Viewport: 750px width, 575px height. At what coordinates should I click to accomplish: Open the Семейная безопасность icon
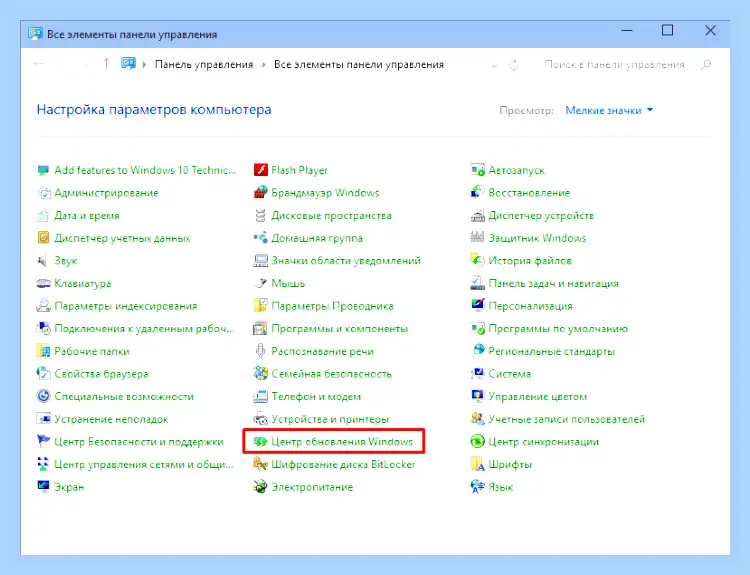tap(260, 374)
